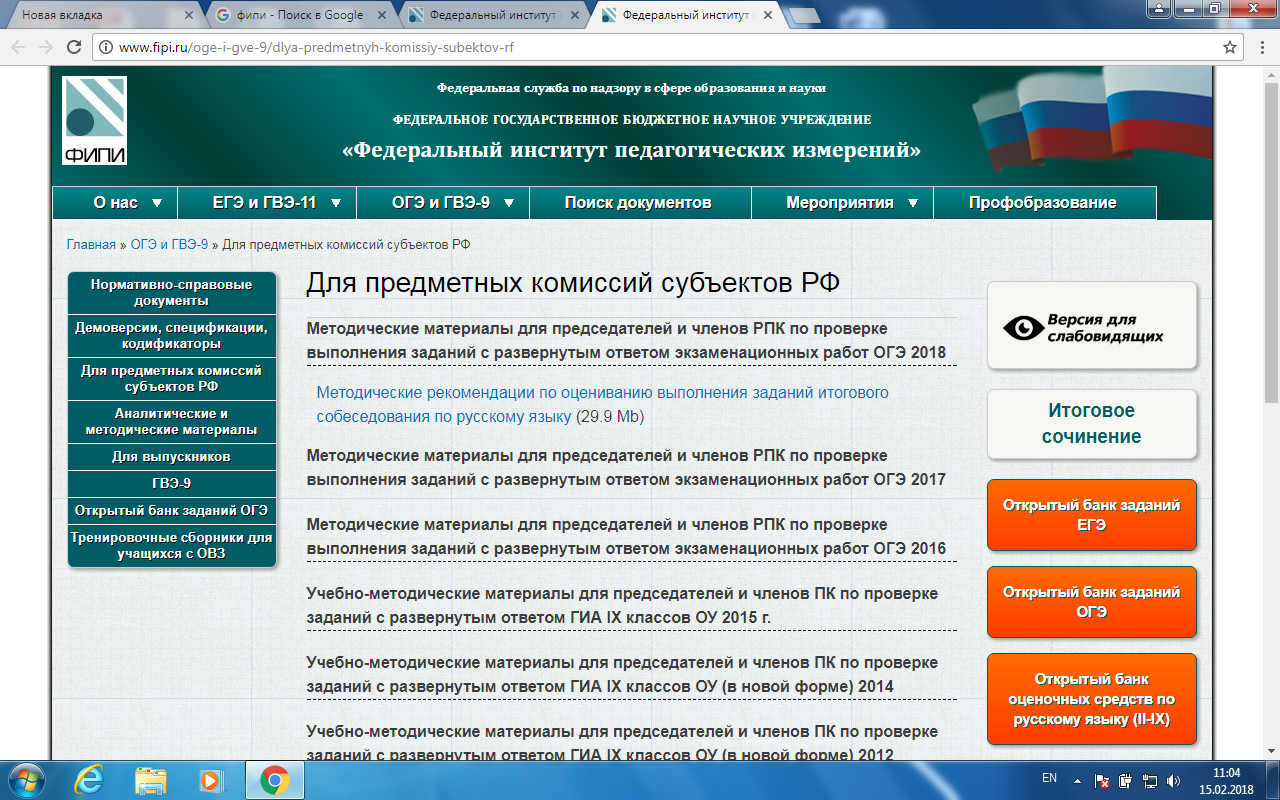Expand ОГЭ 2017 methodical materials section
This screenshot has height=800, width=1280.
625,468
